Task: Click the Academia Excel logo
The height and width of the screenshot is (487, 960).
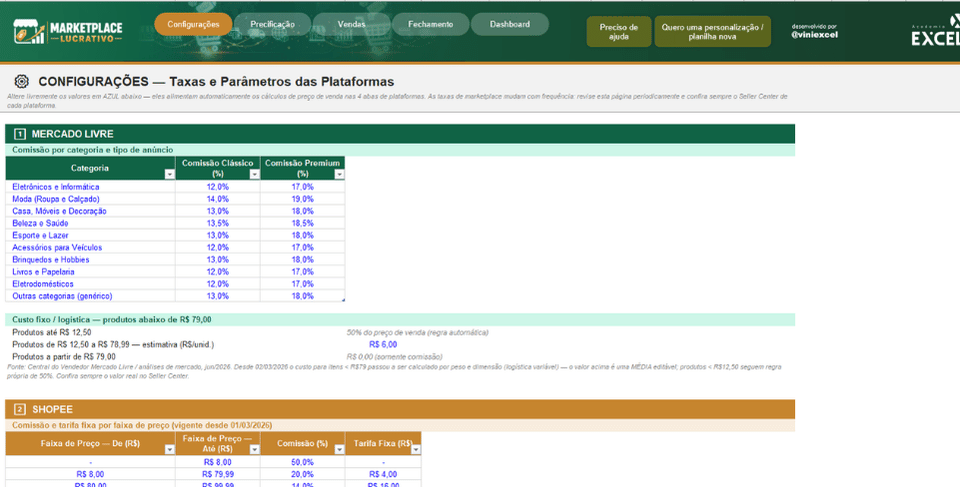Action: tap(935, 31)
